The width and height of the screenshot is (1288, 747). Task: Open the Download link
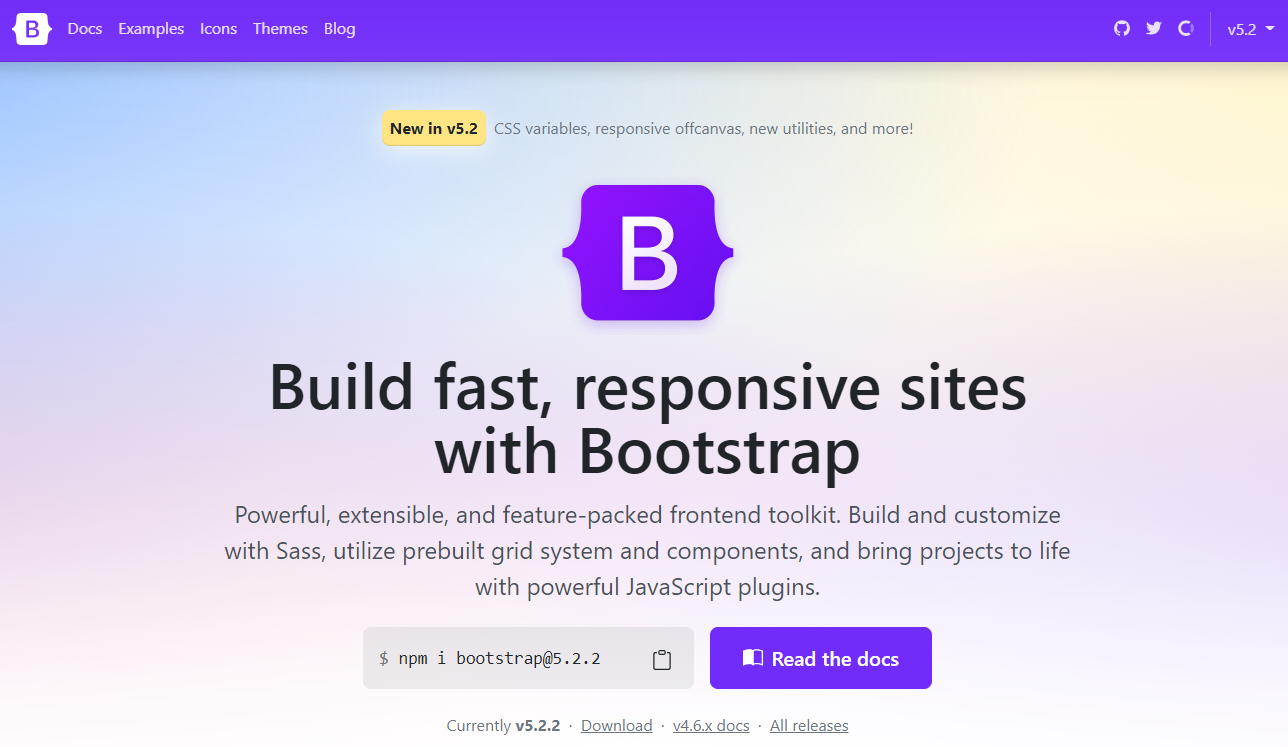[617, 726]
